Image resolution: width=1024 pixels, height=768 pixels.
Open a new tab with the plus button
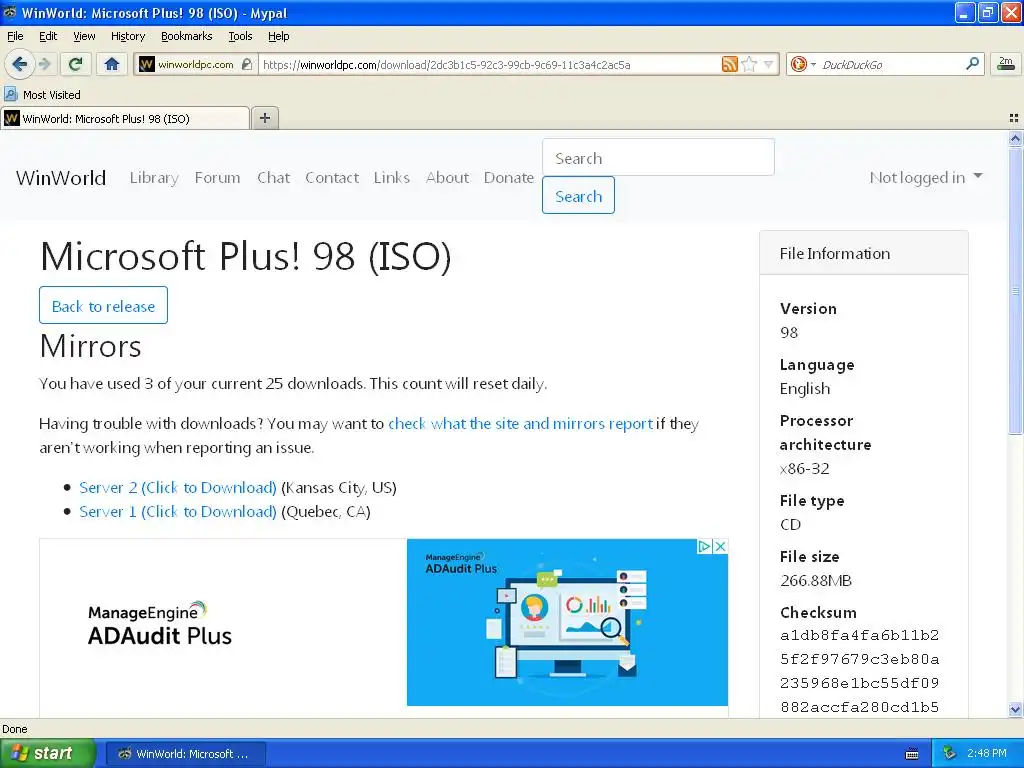pyautogui.click(x=264, y=118)
